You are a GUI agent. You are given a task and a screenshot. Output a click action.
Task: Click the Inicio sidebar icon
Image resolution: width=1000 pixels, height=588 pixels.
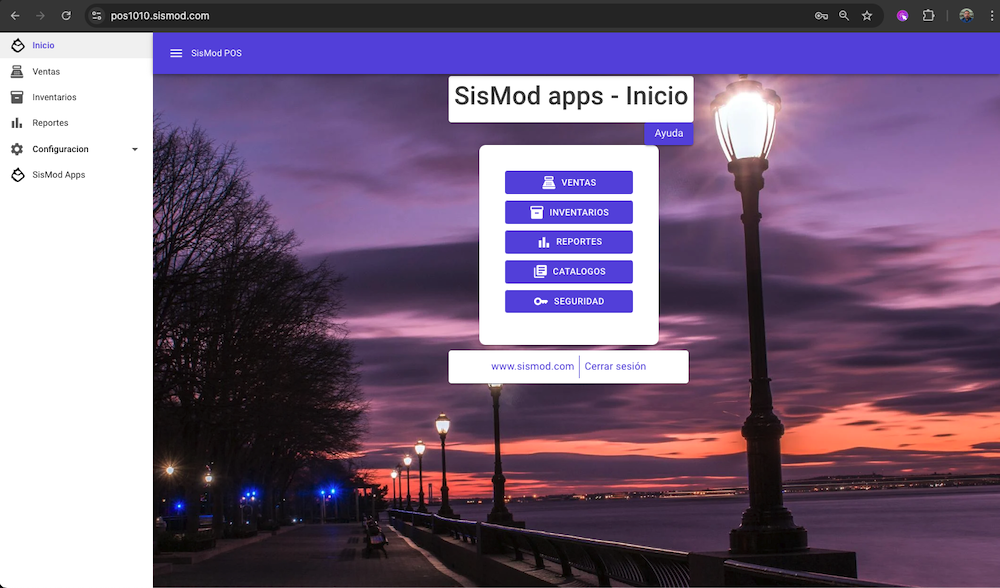coord(18,45)
